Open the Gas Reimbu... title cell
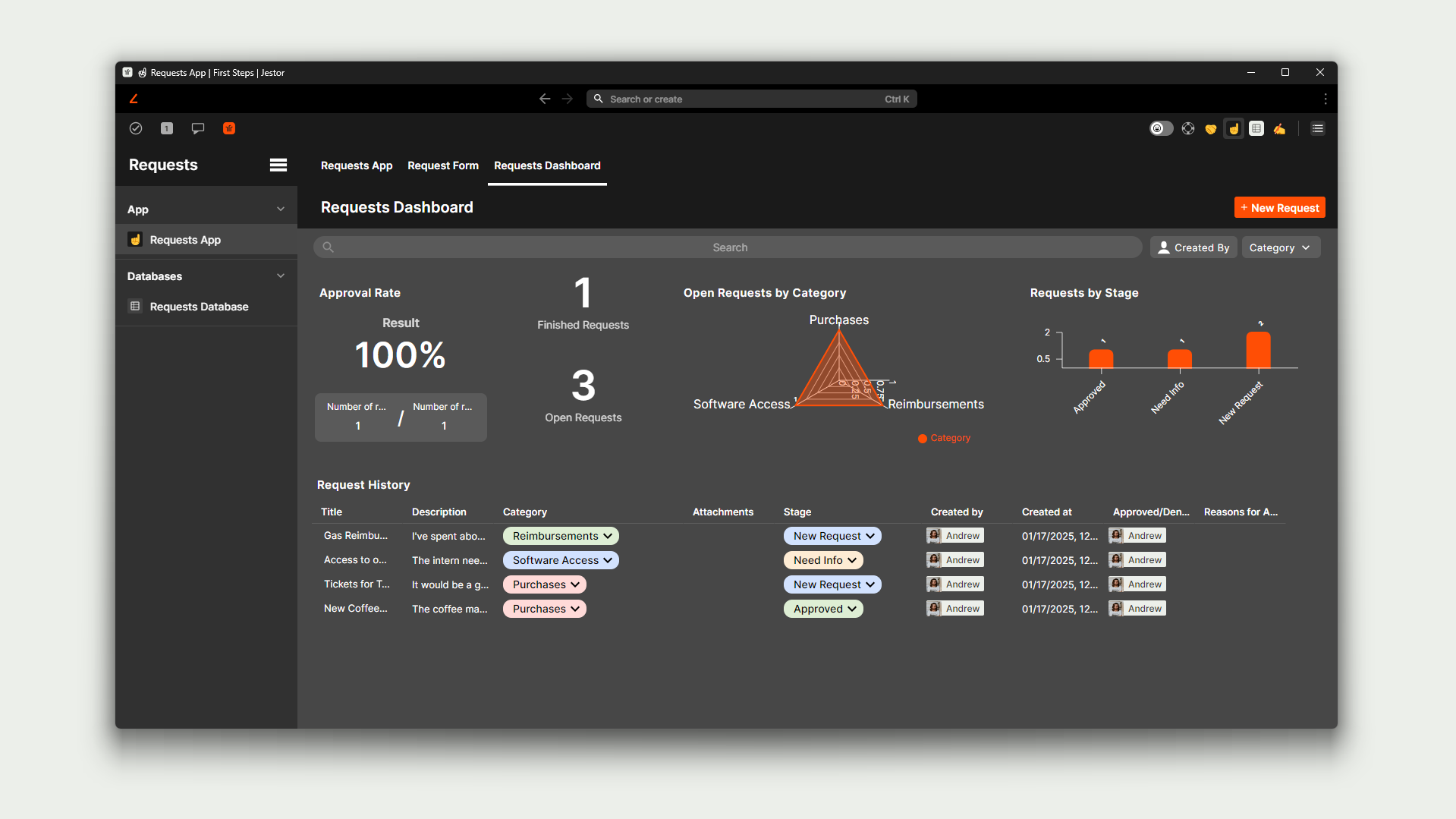 [x=355, y=535]
